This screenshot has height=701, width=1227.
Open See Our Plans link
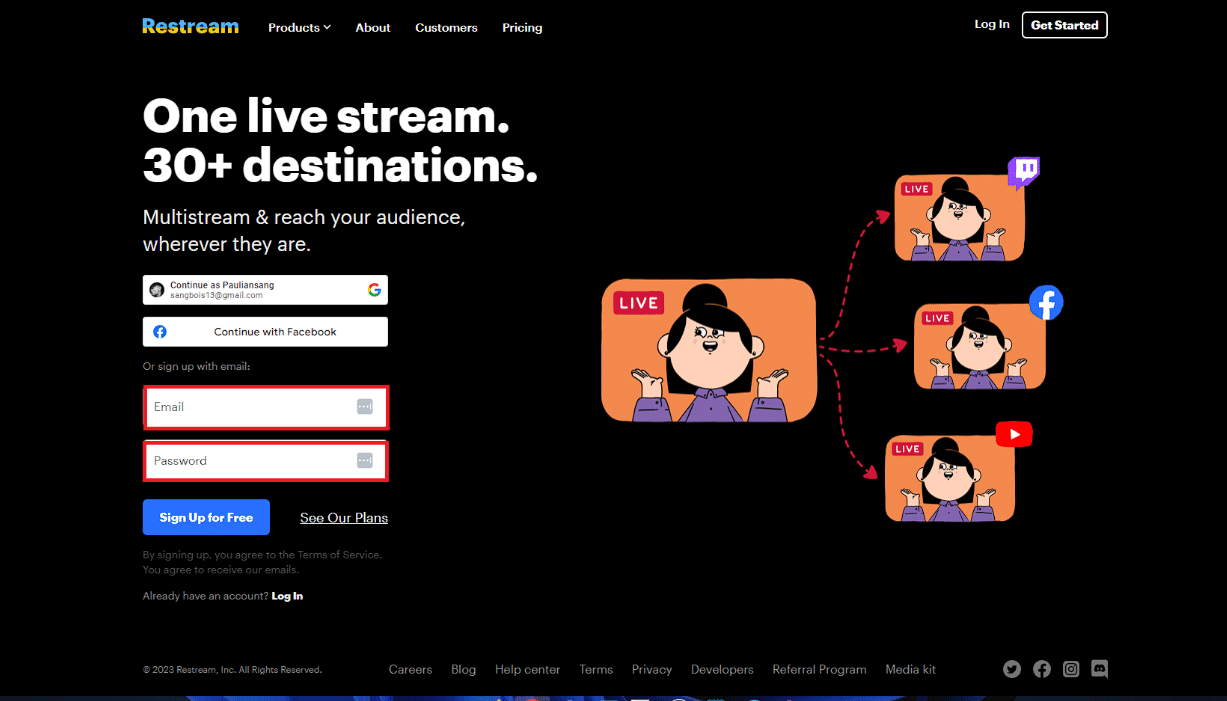[344, 518]
